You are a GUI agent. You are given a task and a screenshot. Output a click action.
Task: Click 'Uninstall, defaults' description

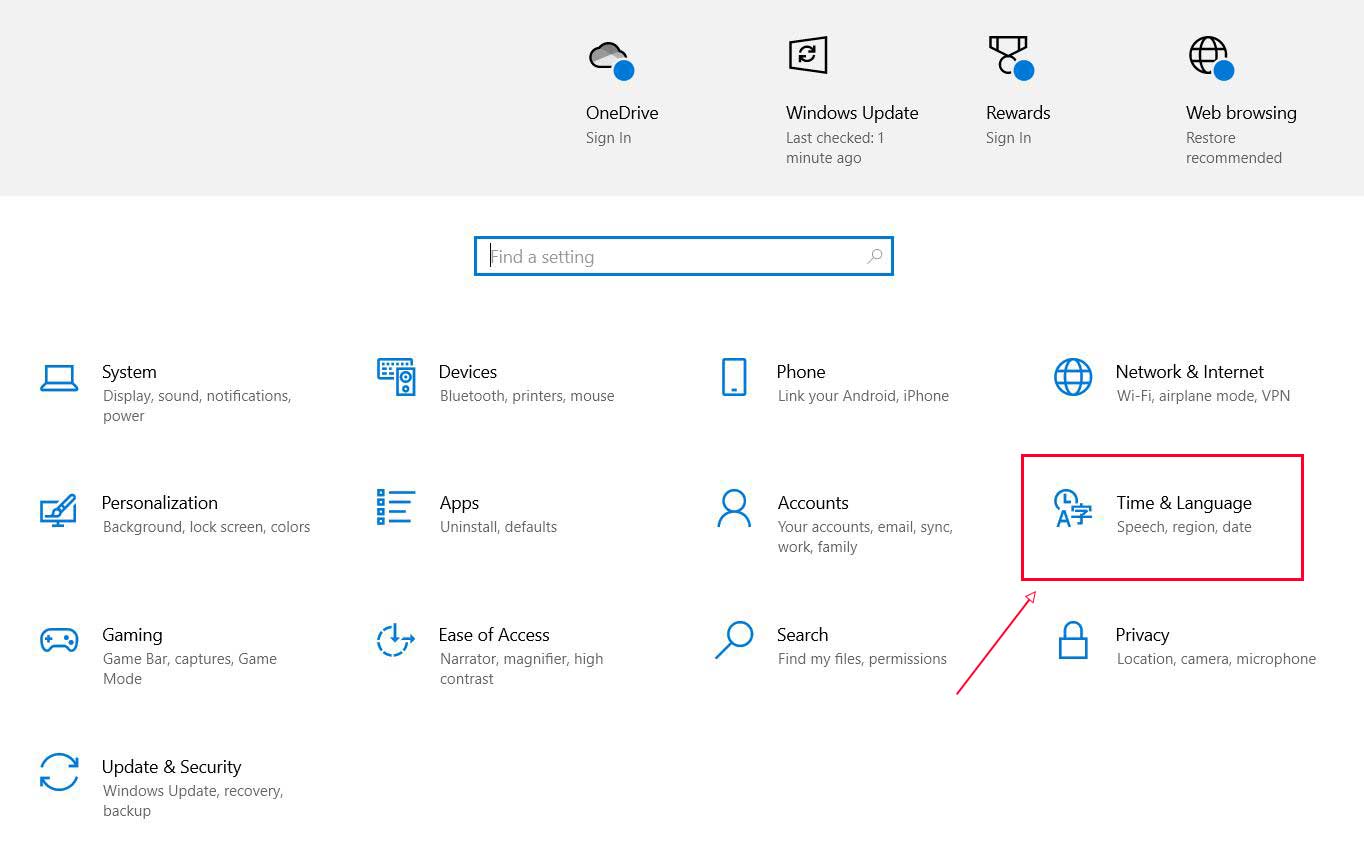point(498,527)
